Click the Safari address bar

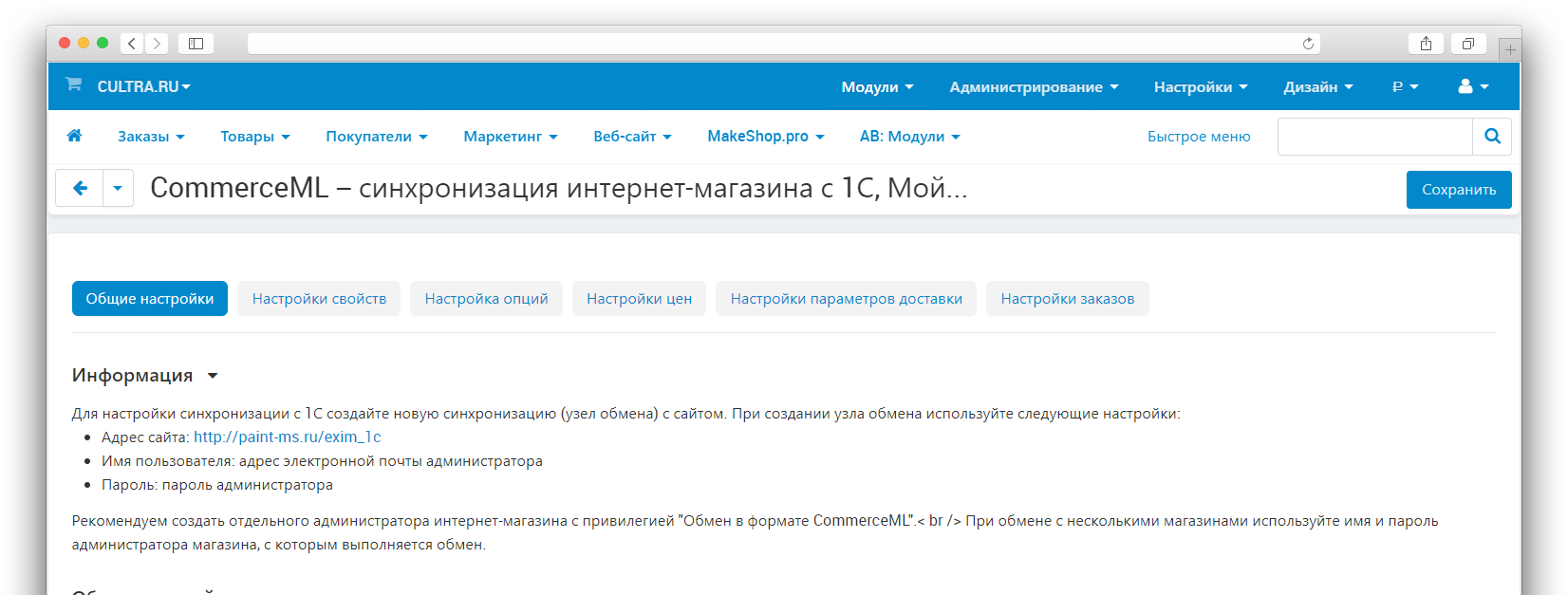[784, 44]
